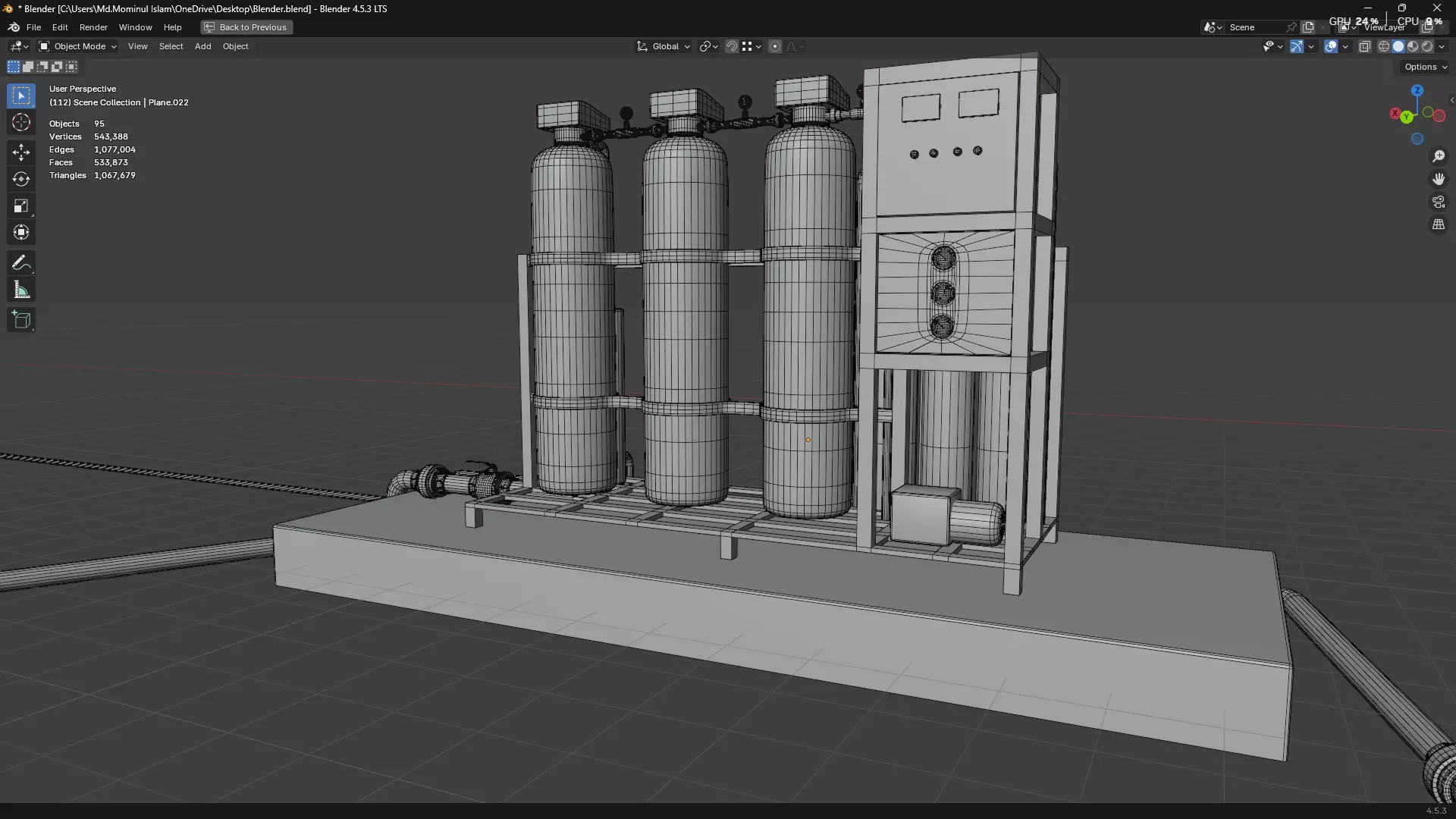Image resolution: width=1456 pixels, height=819 pixels.
Task: Open selectability and visibility dropdown
Action: (1272, 46)
